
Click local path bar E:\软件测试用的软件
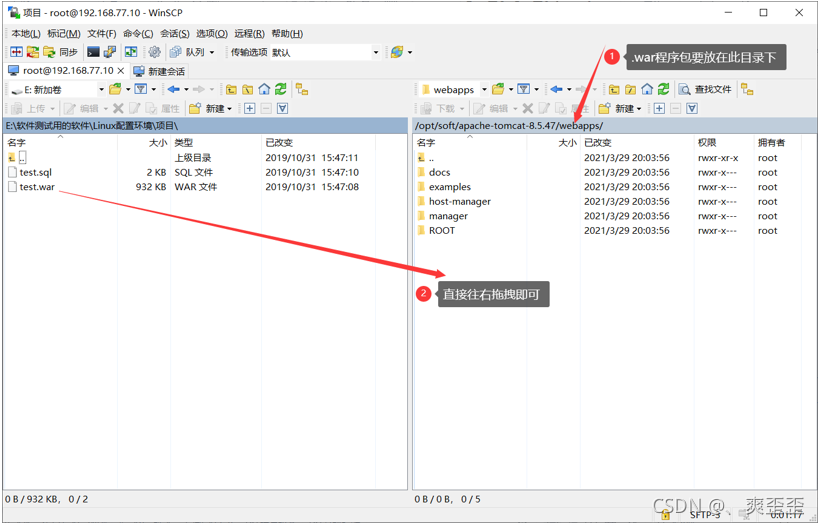coord(205,126)
